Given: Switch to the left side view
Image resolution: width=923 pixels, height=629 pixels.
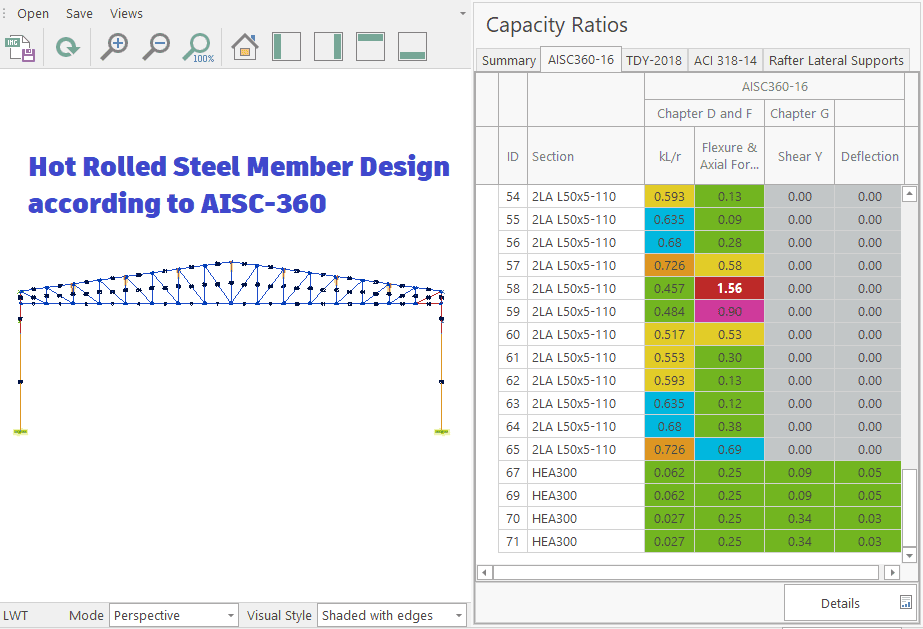Looking at the screenshot, I should click(x=287, y=47).
